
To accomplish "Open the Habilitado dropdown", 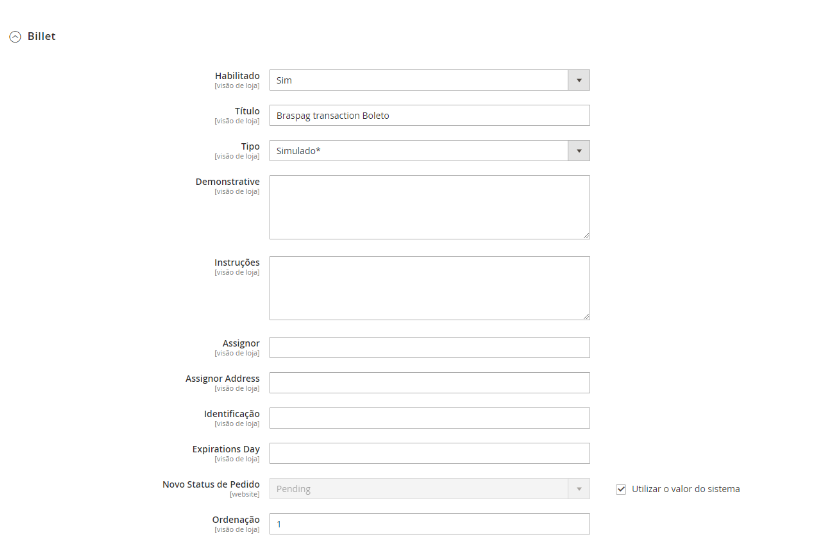I will 419,80.
